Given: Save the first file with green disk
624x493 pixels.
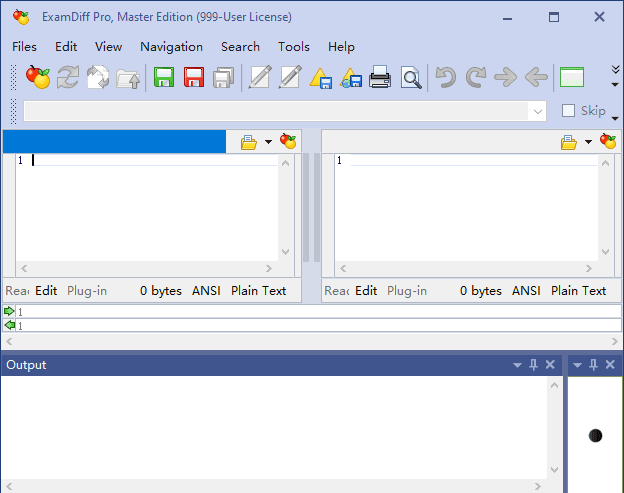Looking at the screenshot, I should [x=164, y=77].
